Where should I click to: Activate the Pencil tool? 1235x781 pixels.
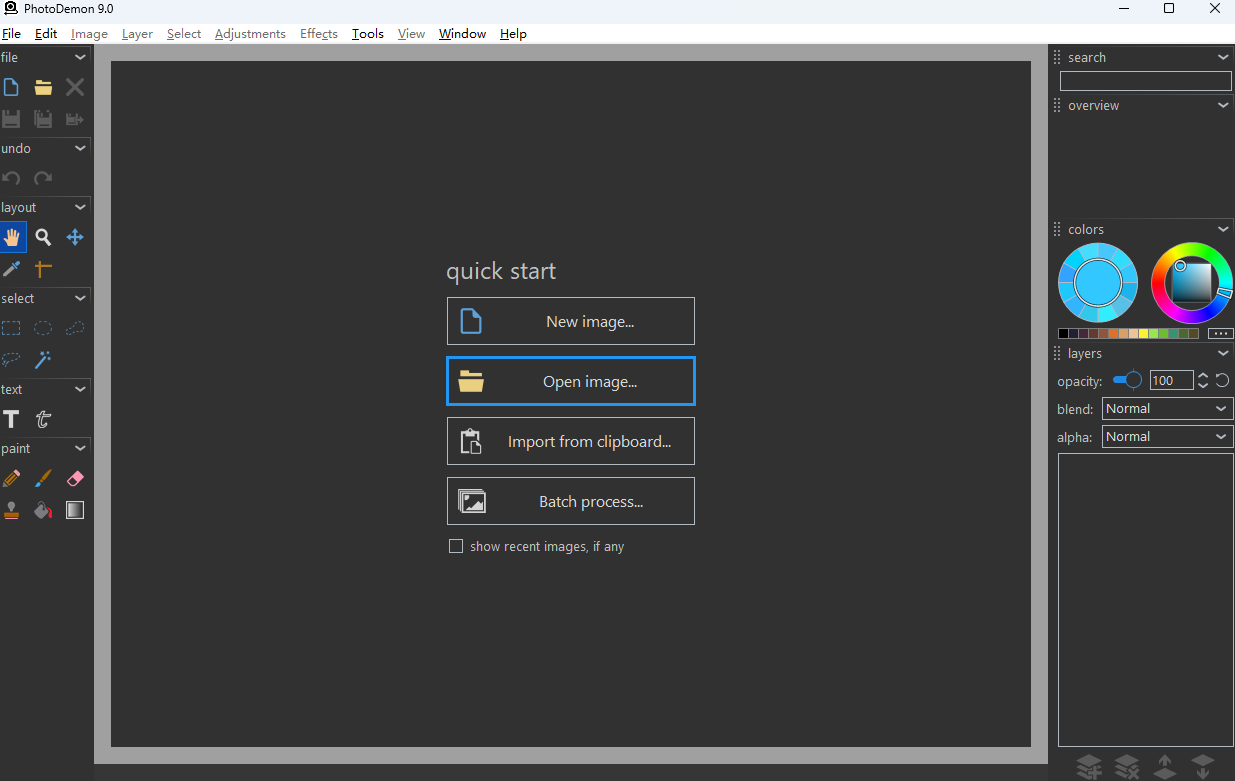pyautogui.click(x=12, y=479)
